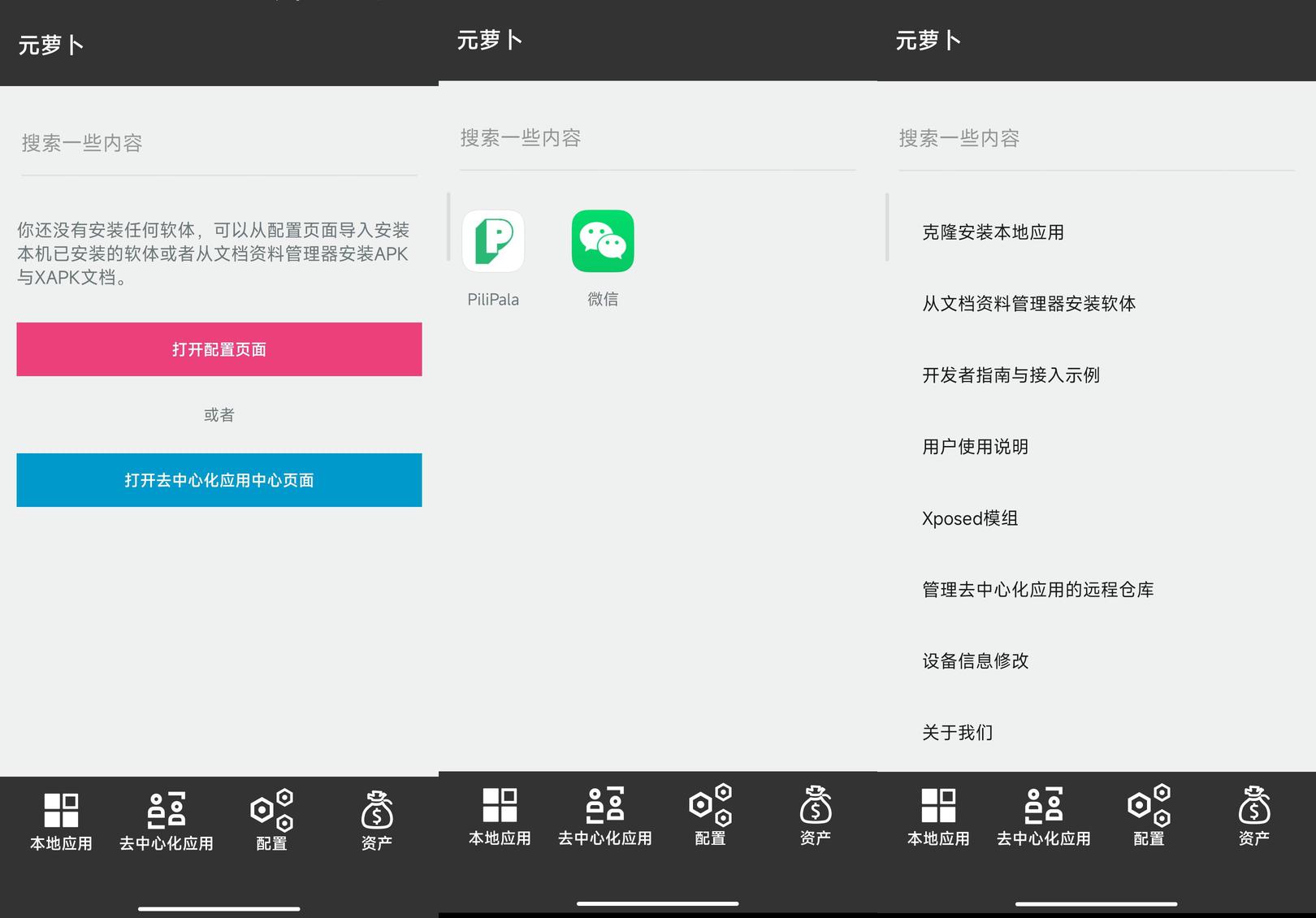Click the scrollbar handle in middle screen
This screenshot has width=1316, height=918.
tap(448, 227)
